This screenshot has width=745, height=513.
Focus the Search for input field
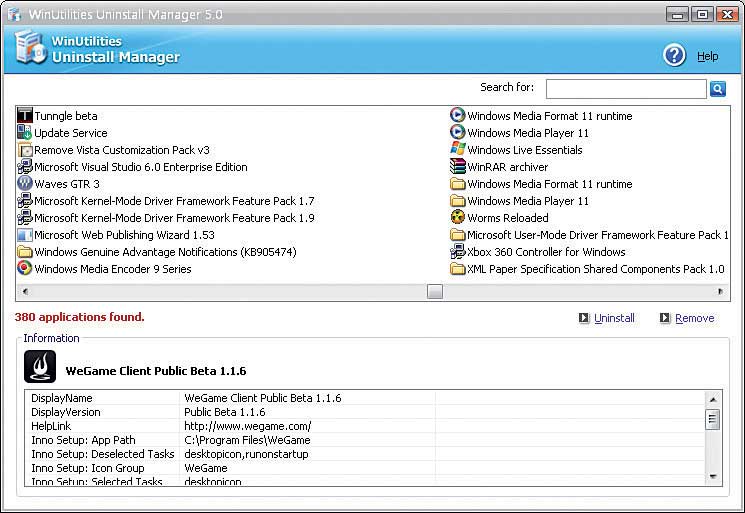pyautogui.click(x=626, y=89)
